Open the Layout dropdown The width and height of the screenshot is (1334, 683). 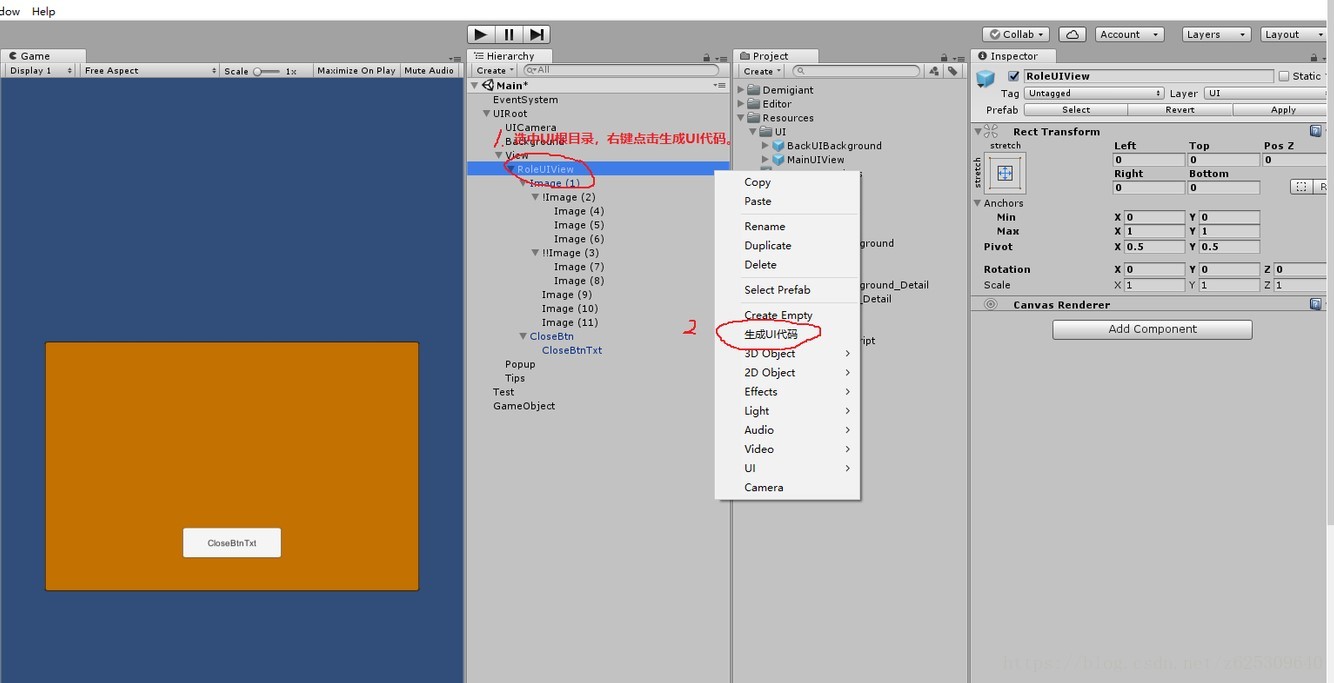pyautogui.click(x=1294, y=34)
